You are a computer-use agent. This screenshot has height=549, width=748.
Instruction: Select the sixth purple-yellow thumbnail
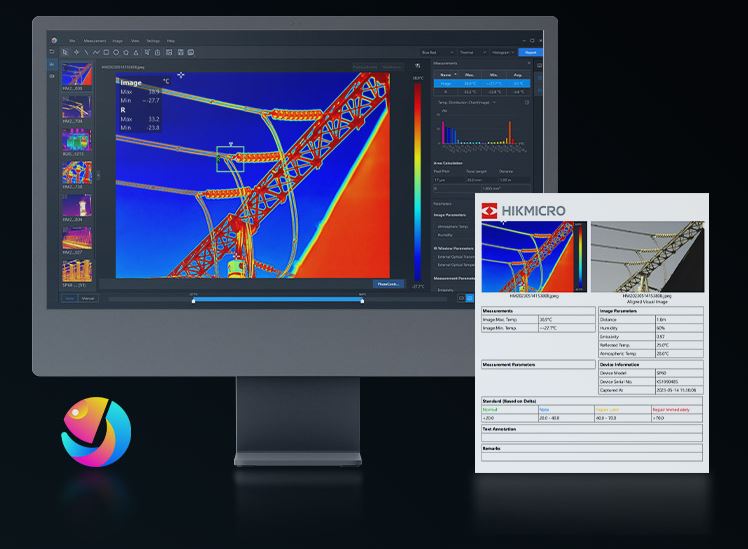pos(77,238)
